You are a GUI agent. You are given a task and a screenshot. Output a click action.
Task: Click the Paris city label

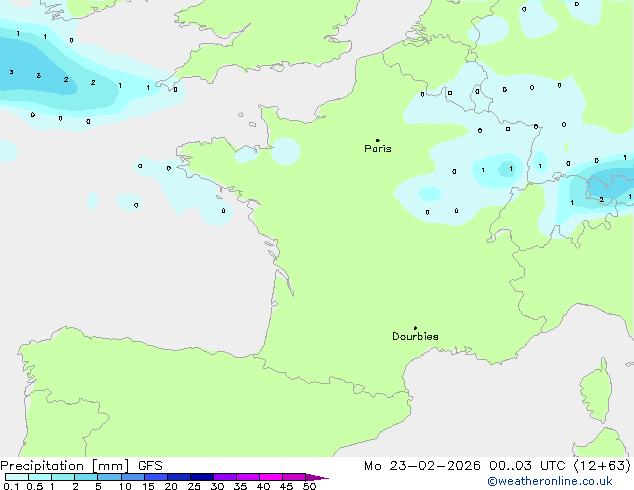coord(378,149)
